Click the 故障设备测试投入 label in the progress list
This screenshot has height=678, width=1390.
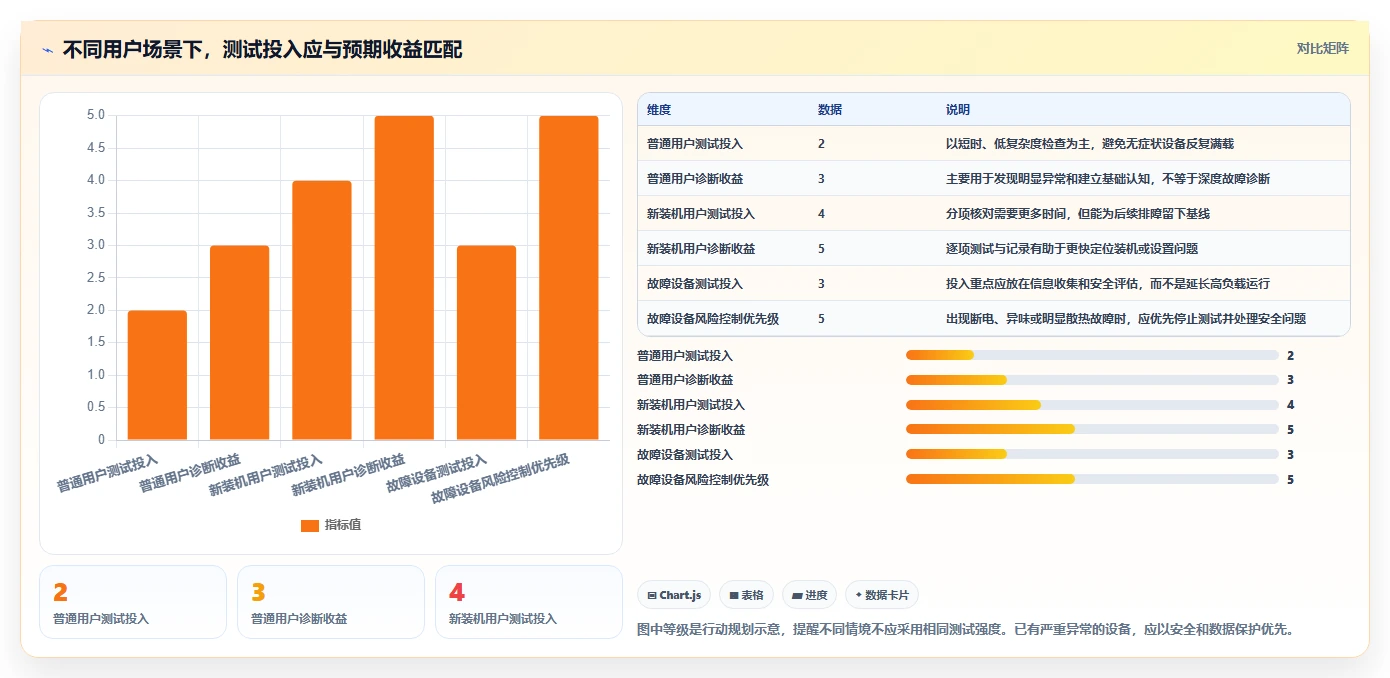point(685,455)
